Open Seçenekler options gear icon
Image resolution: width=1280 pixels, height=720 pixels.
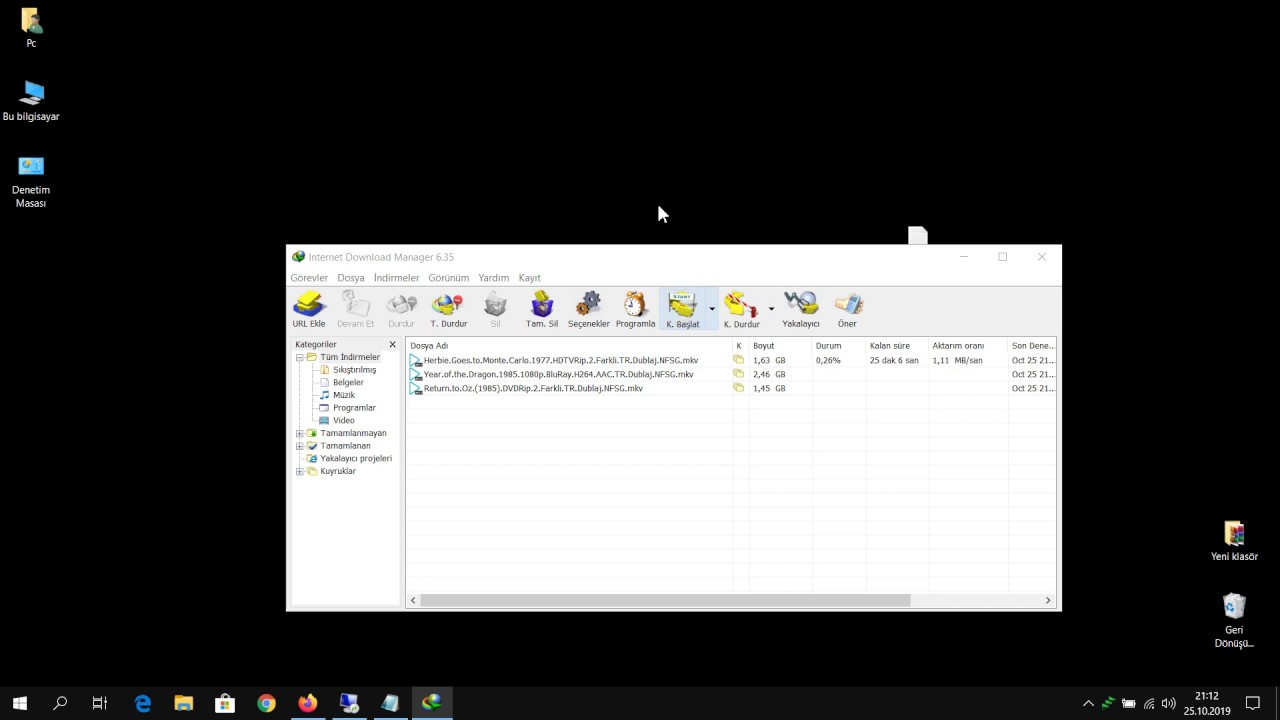coord(588,309)
